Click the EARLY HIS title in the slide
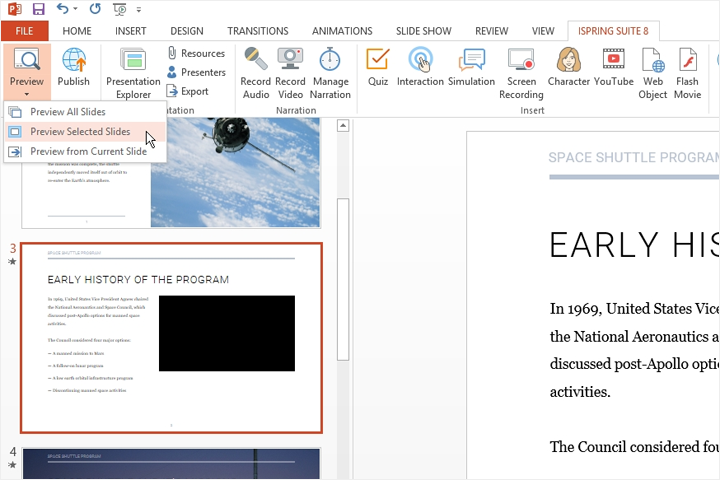 (x=634, y=245)
